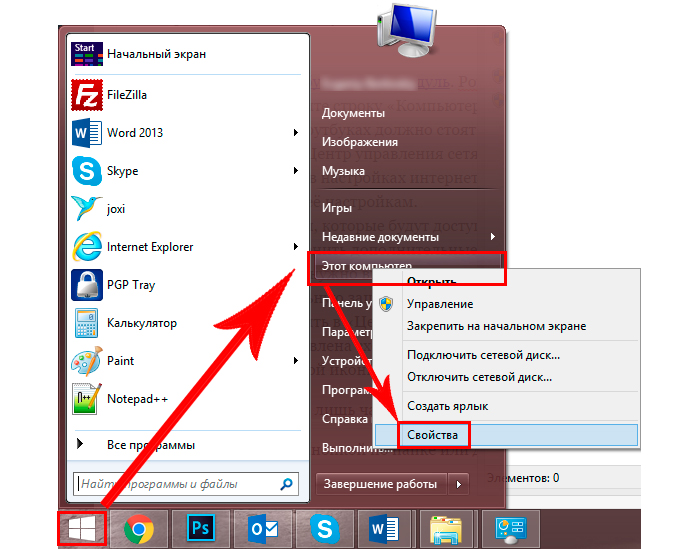Open Notepad++ icon in Start menu
Image resolution: width=700 pixels, height=549 pixels.
pos(87,399)
